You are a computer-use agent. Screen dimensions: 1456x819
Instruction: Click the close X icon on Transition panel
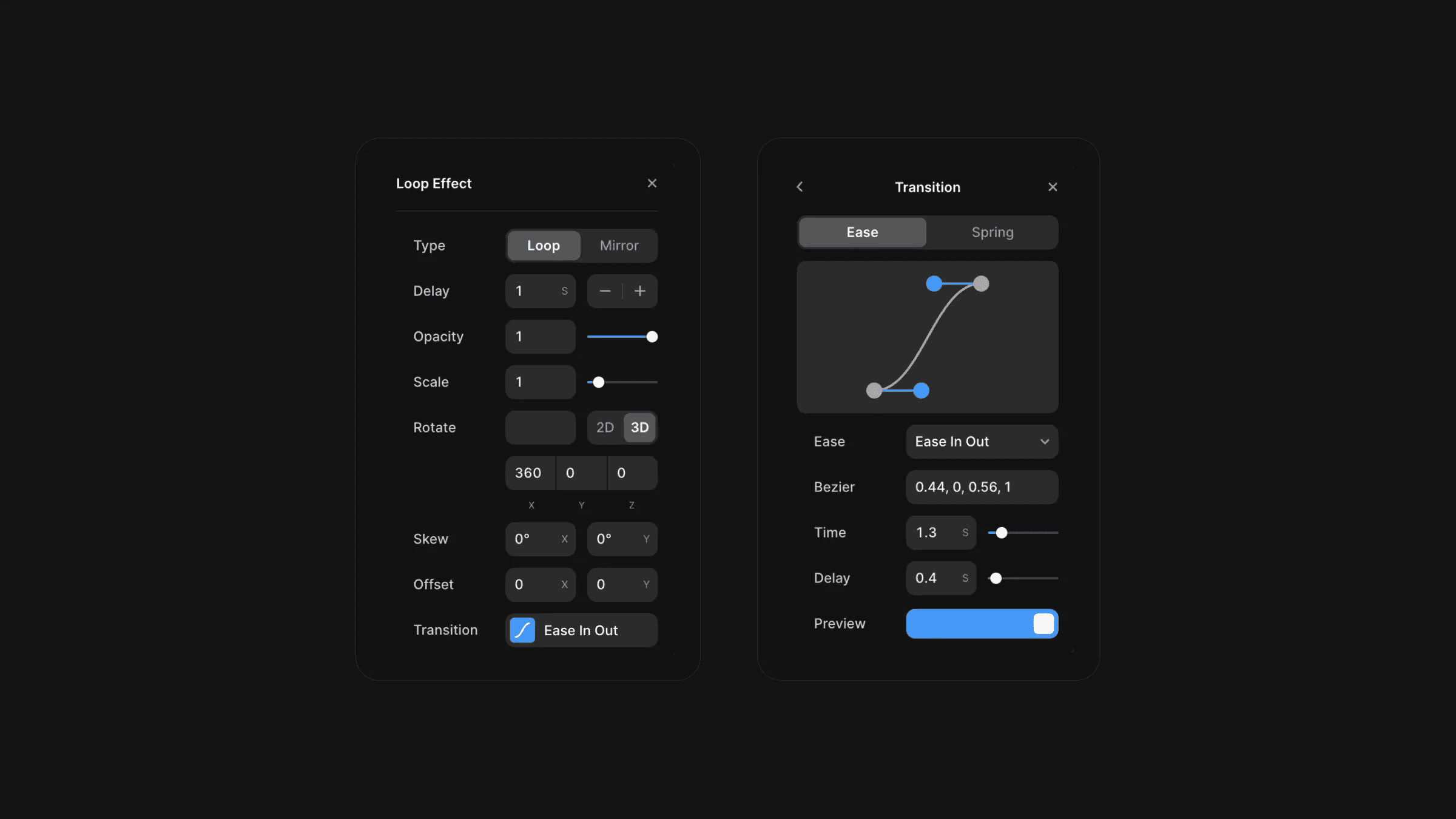pos(1053,187)
